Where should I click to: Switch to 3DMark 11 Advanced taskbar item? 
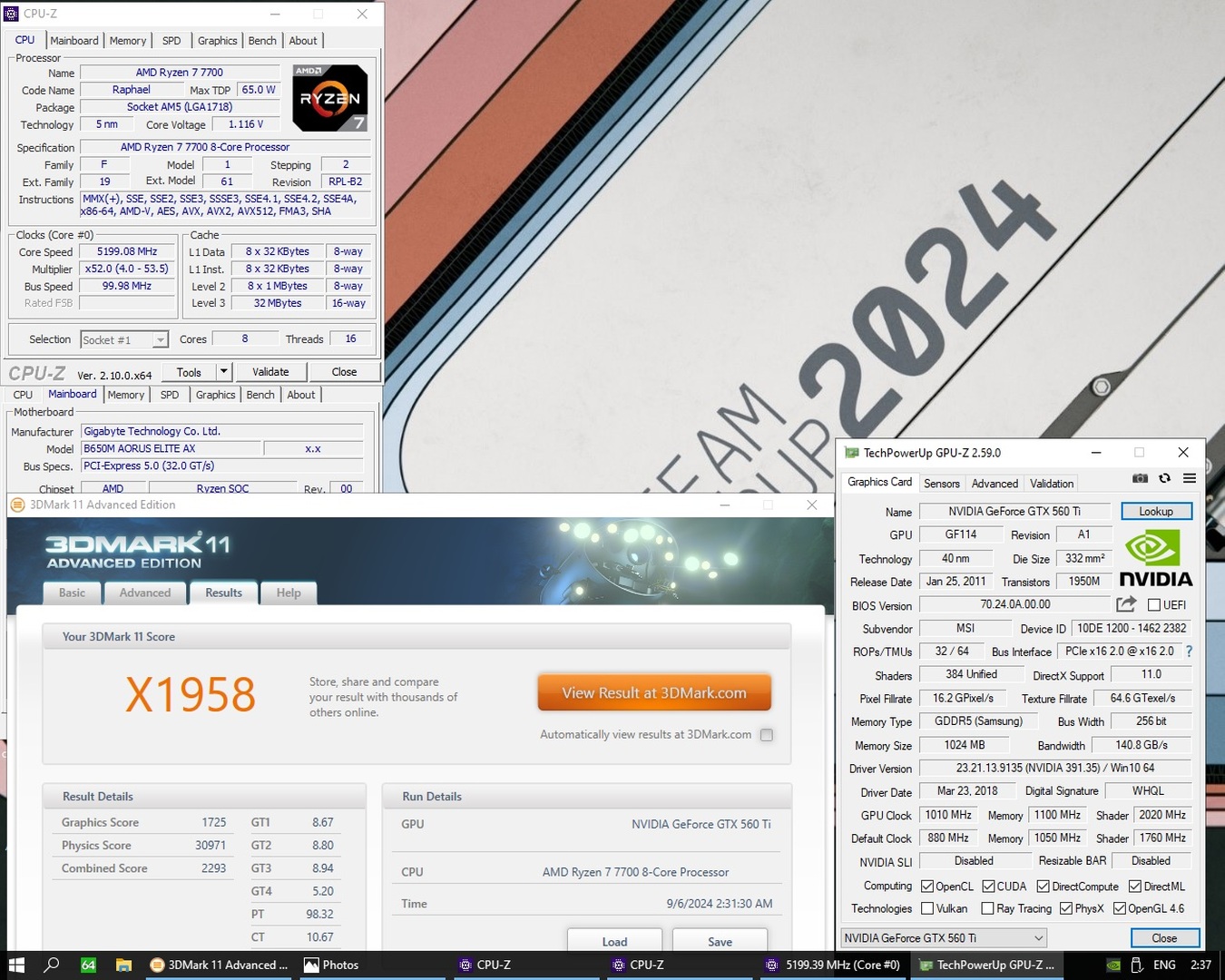[220, 965]
